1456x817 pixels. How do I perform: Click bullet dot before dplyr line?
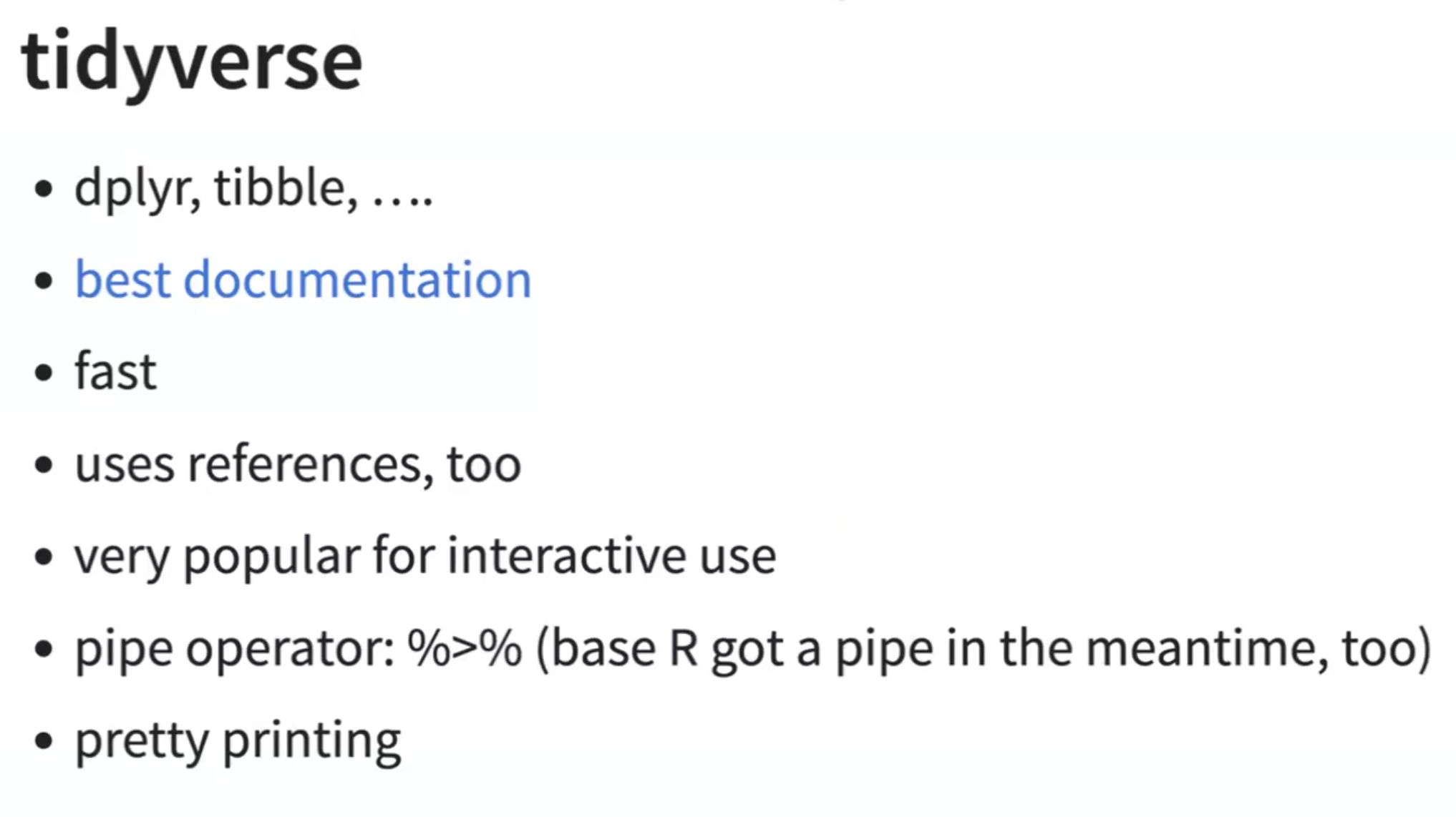(x=44, y=190)
